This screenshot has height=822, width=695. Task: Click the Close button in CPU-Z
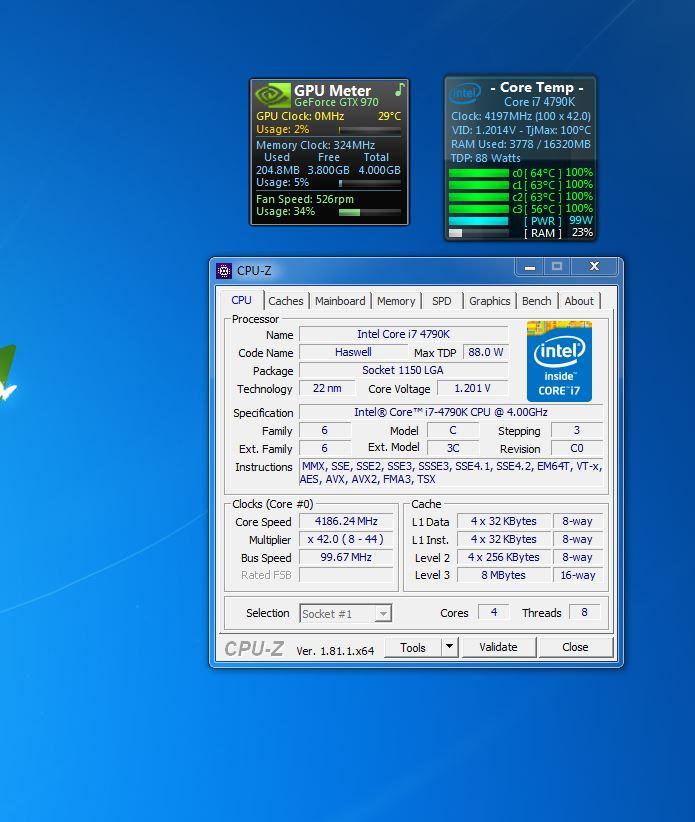pos(575,647)
